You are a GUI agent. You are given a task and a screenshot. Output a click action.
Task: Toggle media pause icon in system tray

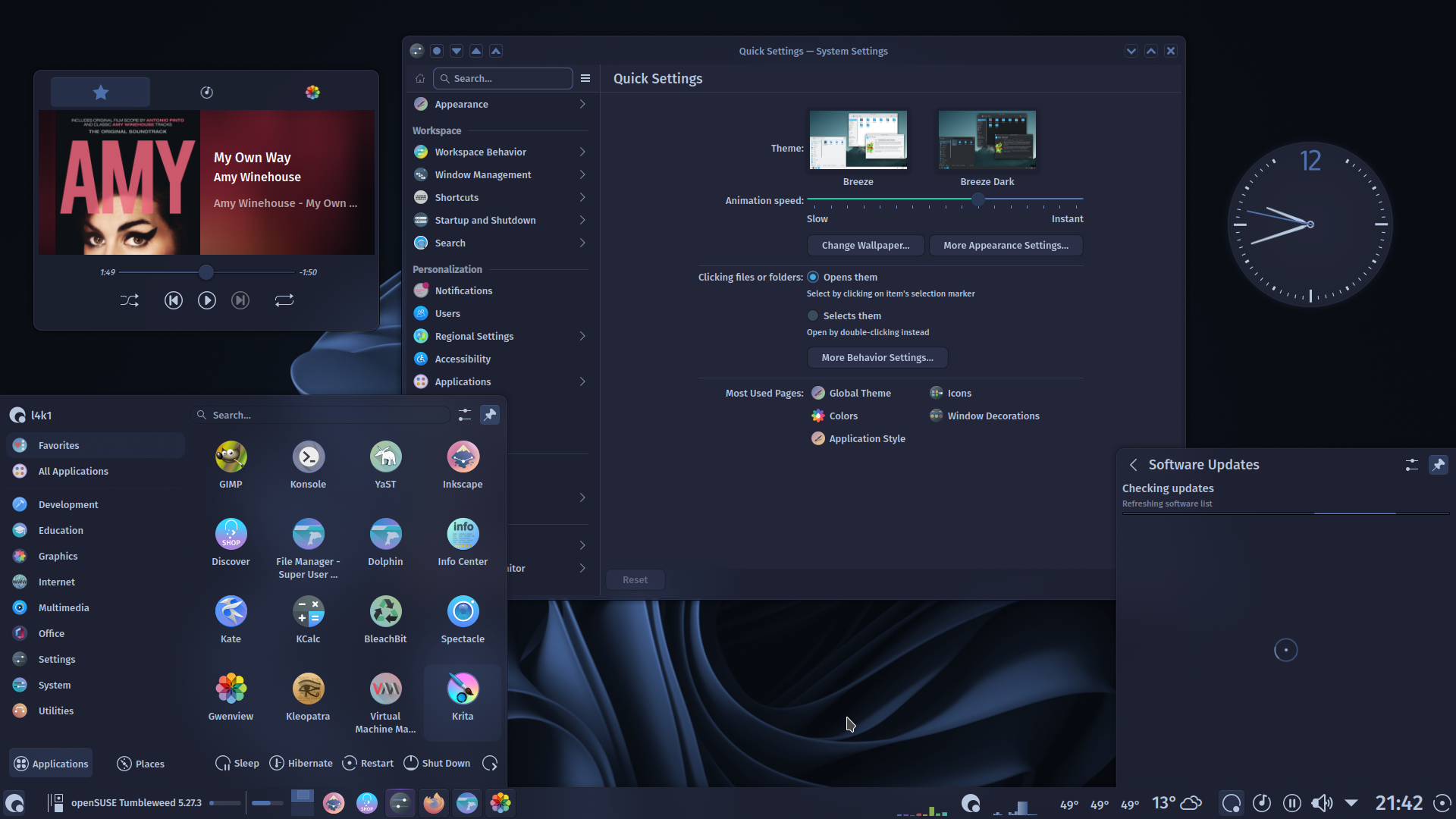1291,803
